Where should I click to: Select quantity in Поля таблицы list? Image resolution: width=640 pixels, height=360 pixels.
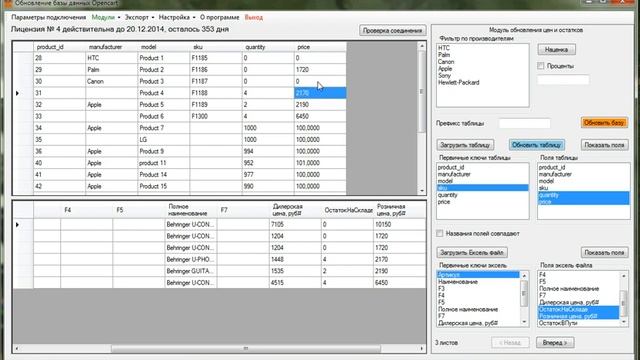coord(583,195)
